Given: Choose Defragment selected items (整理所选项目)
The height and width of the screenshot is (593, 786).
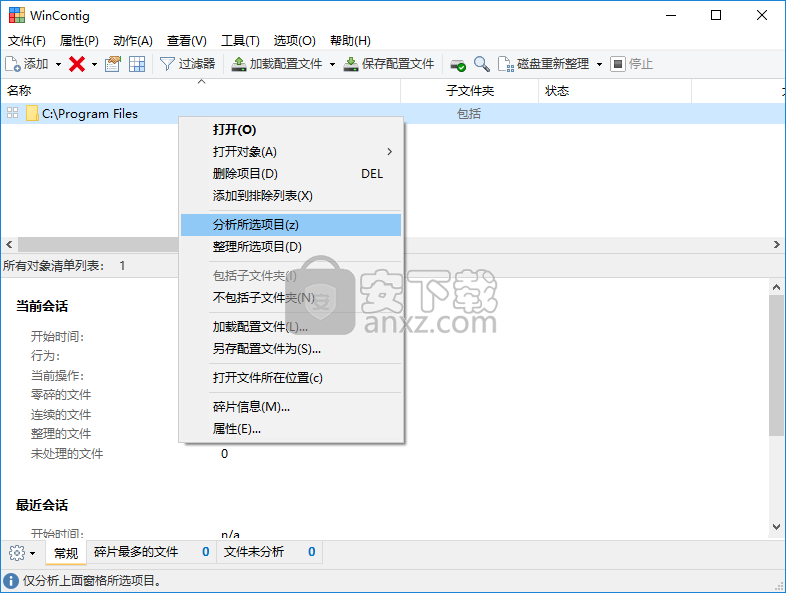Looking at the screenshot, I should [x=291, y=247].
